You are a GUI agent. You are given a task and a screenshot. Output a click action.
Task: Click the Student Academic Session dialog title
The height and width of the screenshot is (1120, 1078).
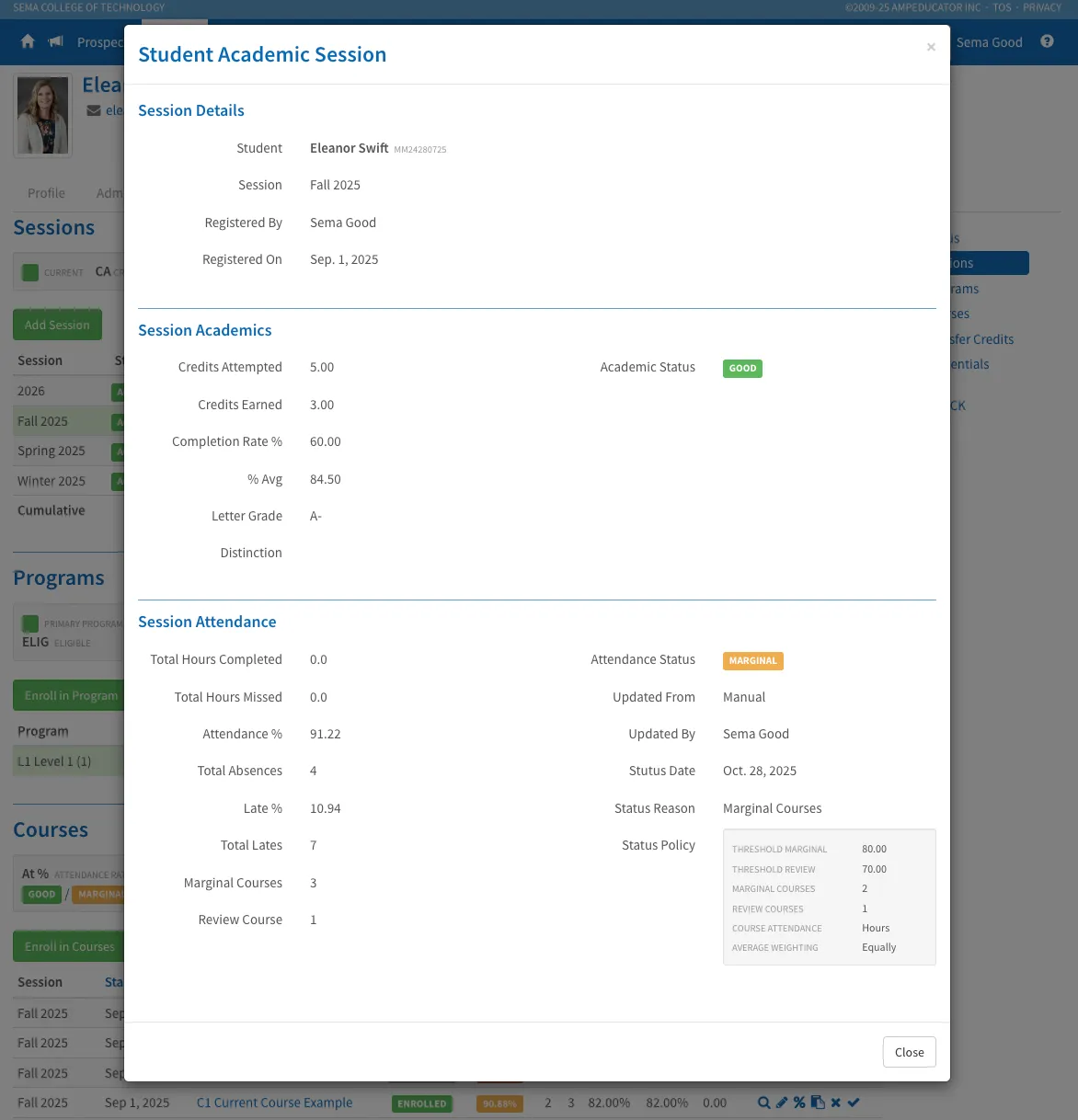tap(262, 54)
